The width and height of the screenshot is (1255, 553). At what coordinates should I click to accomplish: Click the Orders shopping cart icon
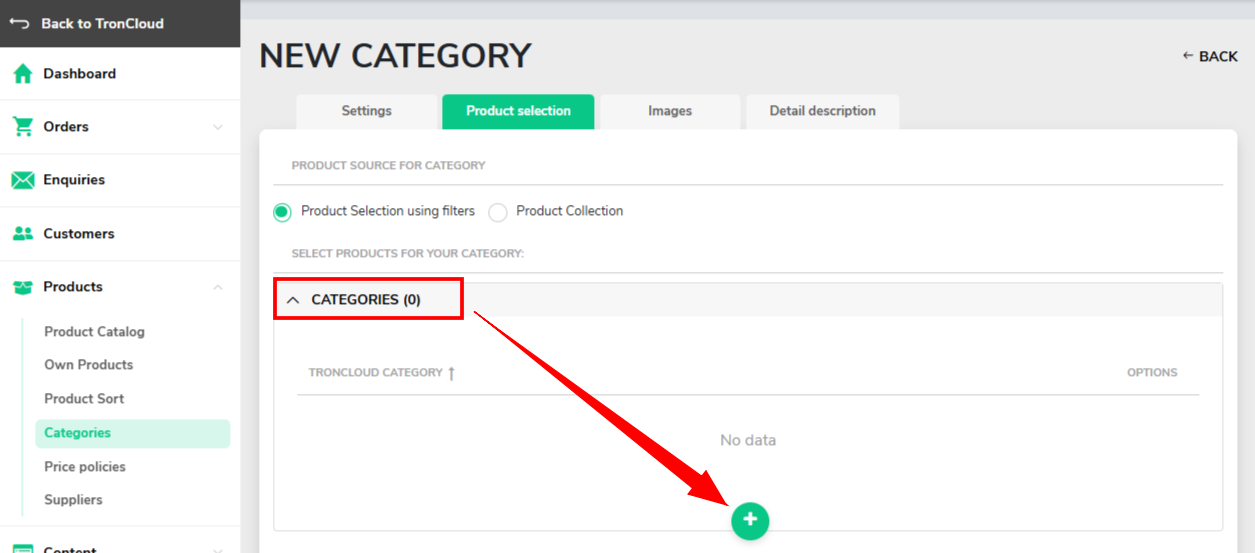pyautogui.click(x=22, y=127)
